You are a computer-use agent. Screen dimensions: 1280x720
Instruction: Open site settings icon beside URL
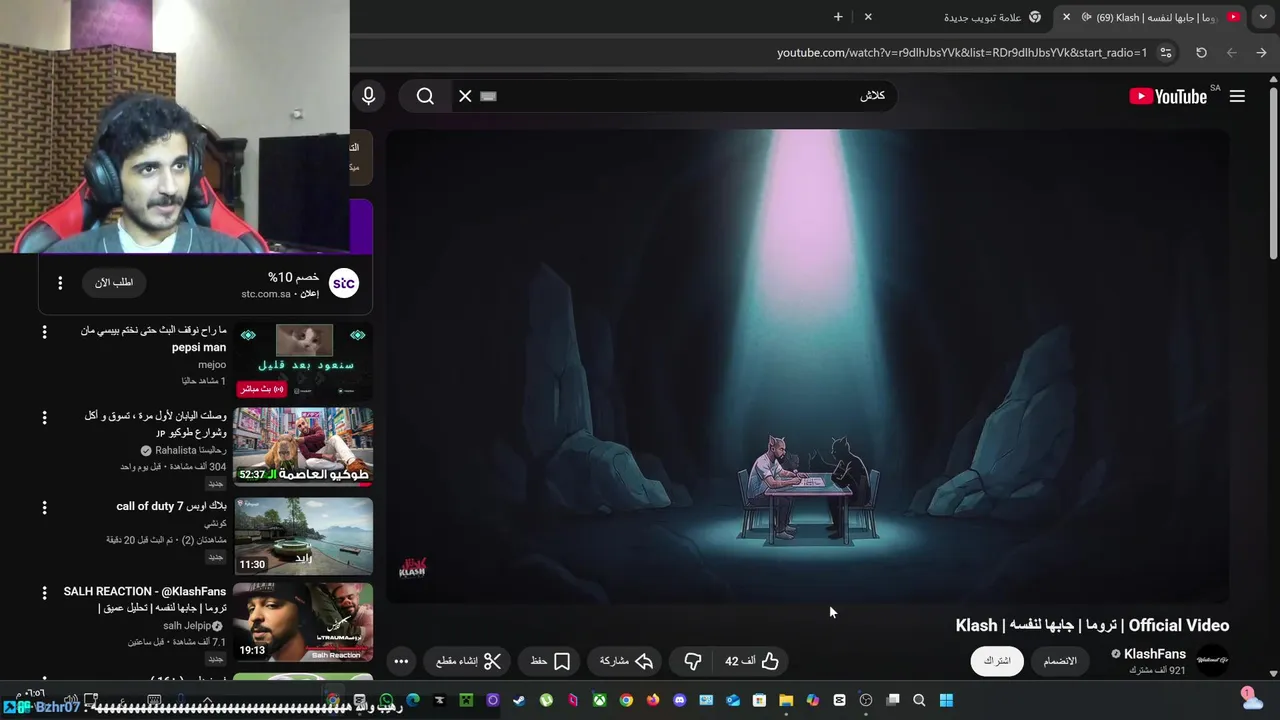(x=1166, y=52)
